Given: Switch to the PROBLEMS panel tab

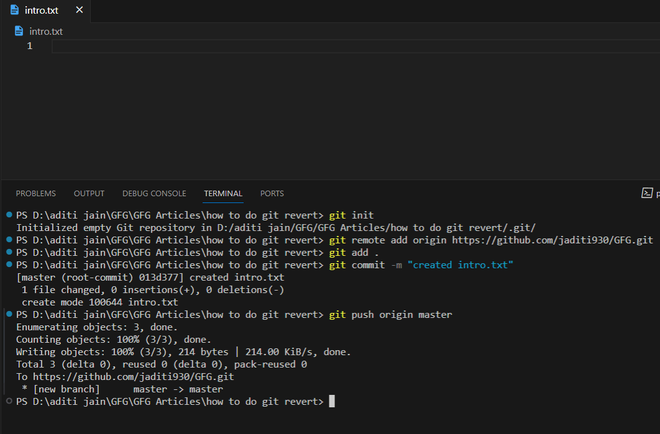Looking at the screenshot, I should click(36, 193).
